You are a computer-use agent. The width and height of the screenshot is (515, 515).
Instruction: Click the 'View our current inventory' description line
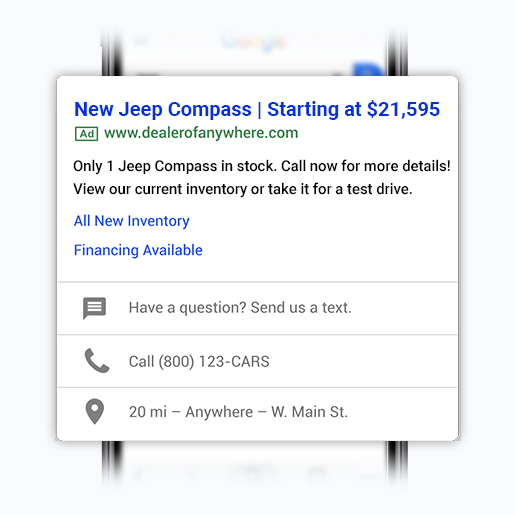pos(243,189)
